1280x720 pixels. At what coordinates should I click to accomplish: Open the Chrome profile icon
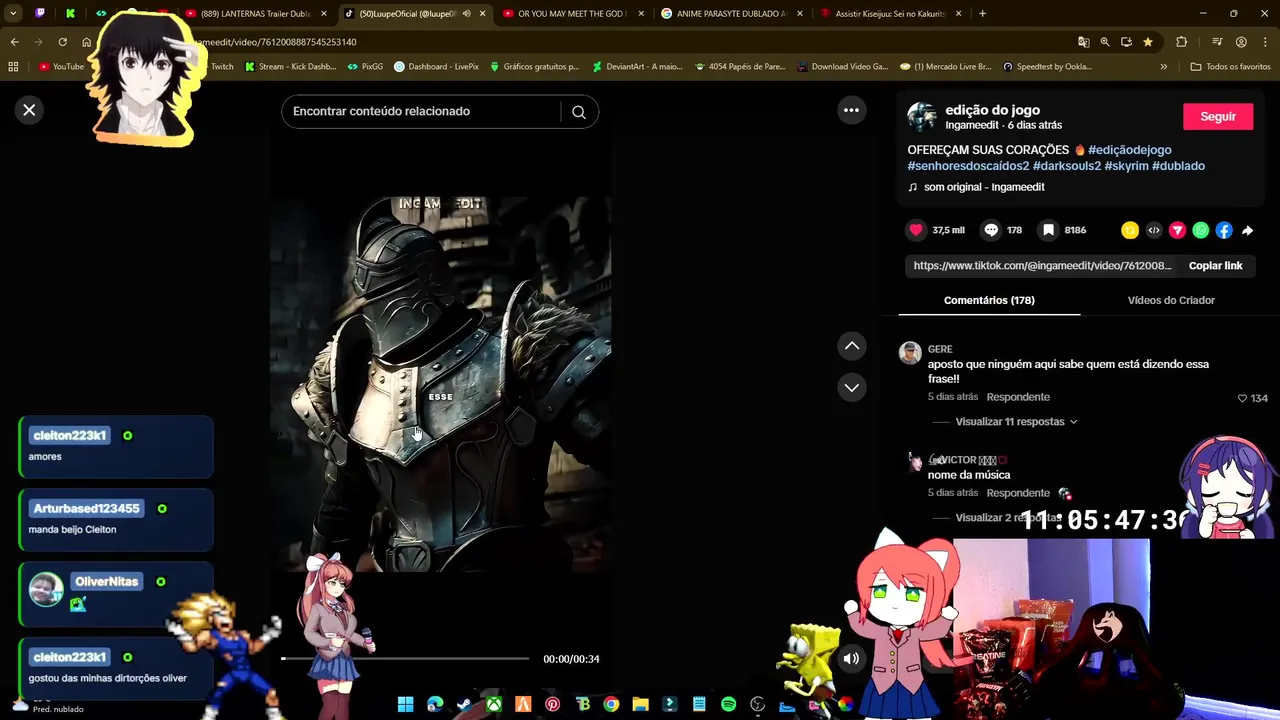point(1241,42)
